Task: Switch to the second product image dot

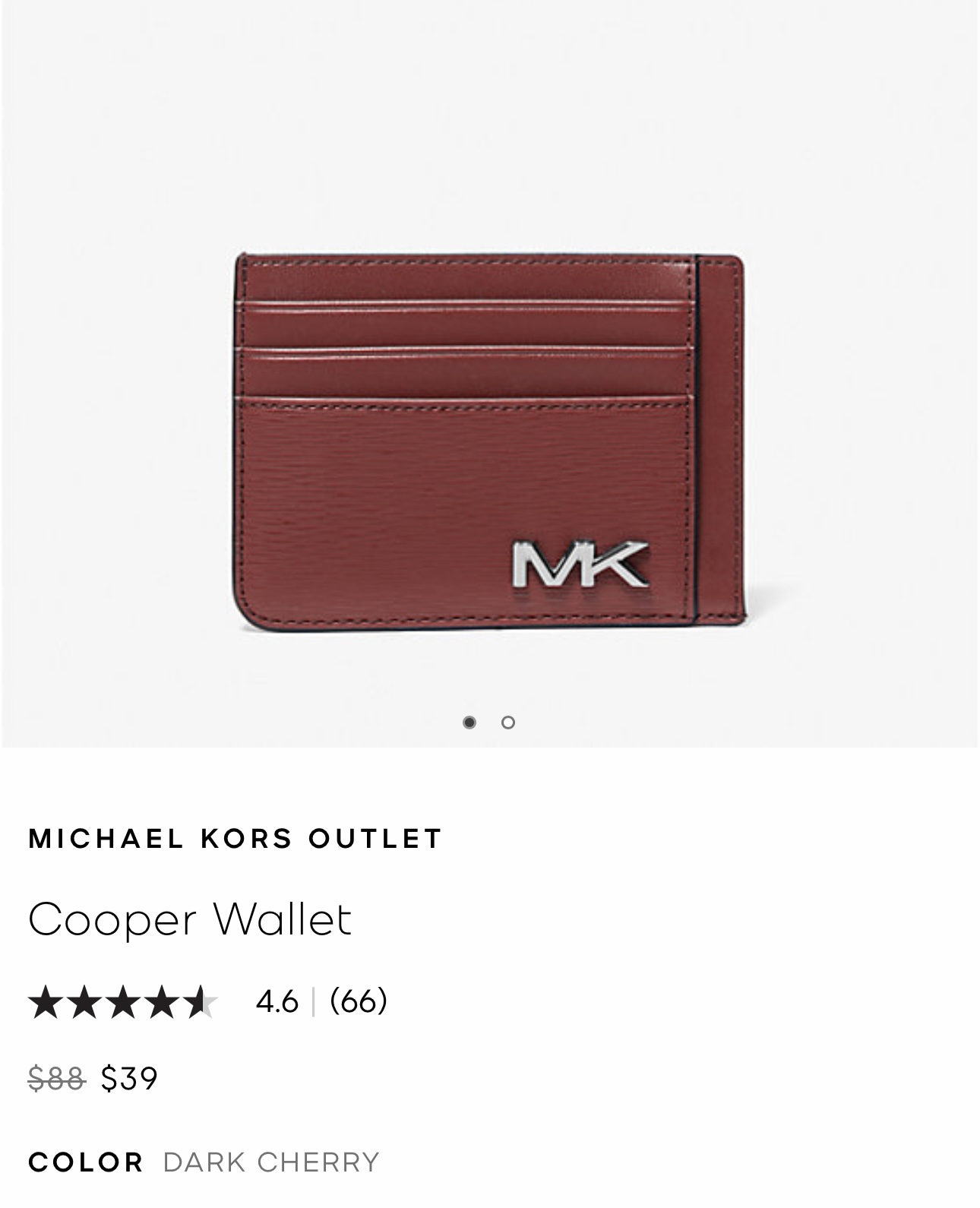Action: (x=508, y=722)
